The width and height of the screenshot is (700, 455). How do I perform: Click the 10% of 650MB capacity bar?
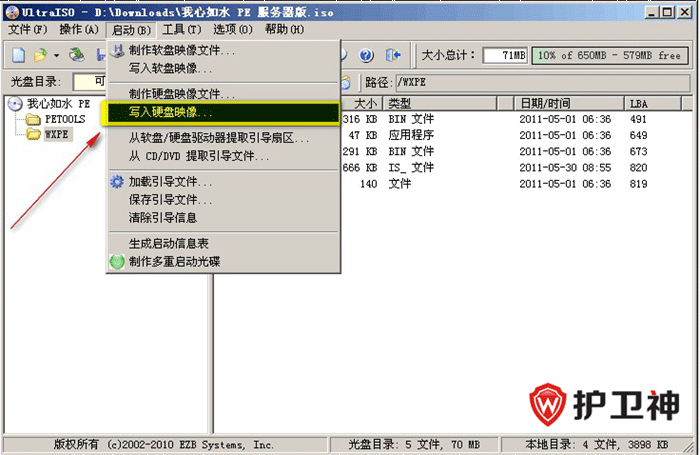tap(610, 55)
